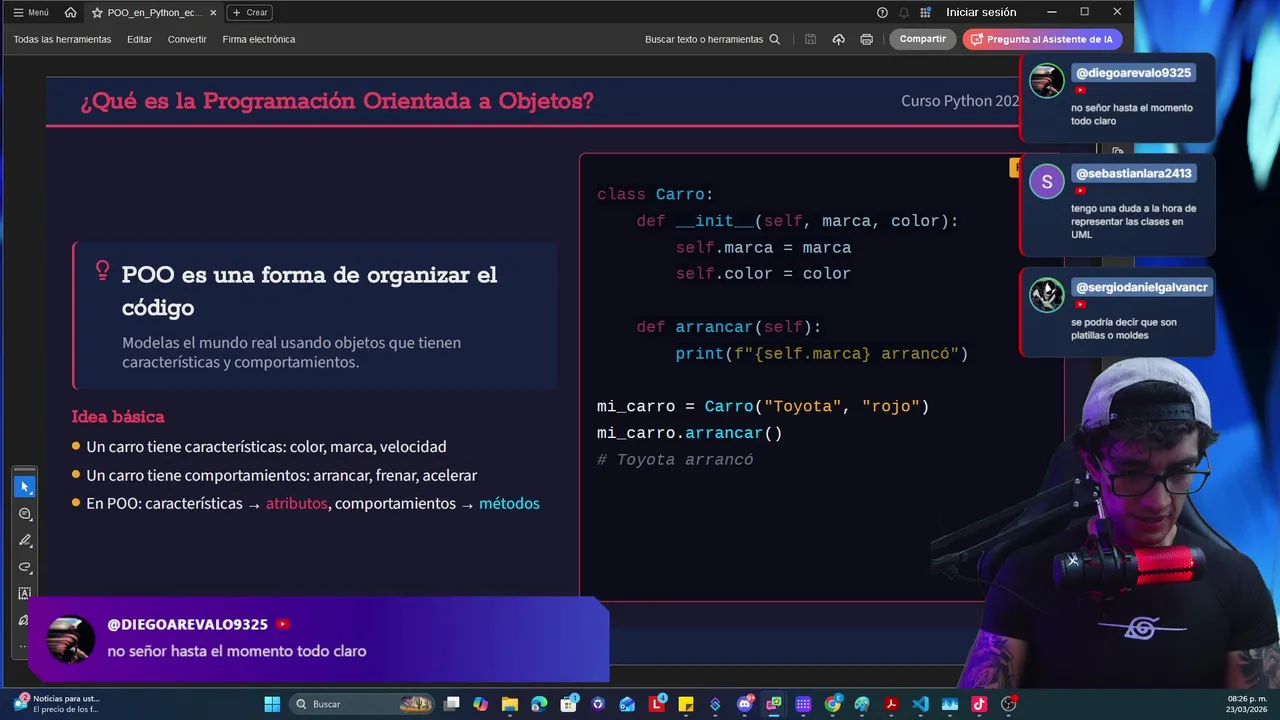Click Iniciar sesión
This screenshot has width=1280, height=720.
click(981, 12)
